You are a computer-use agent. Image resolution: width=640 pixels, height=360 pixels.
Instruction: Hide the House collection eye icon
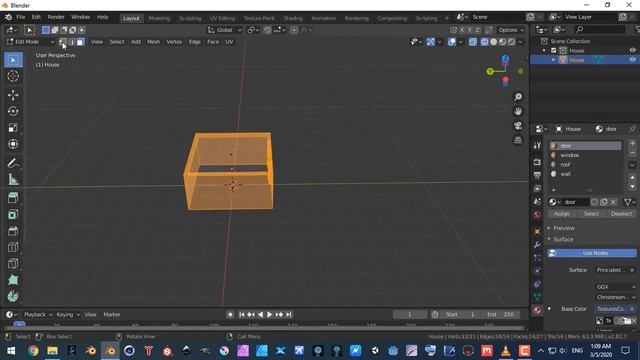pos(632,50)
